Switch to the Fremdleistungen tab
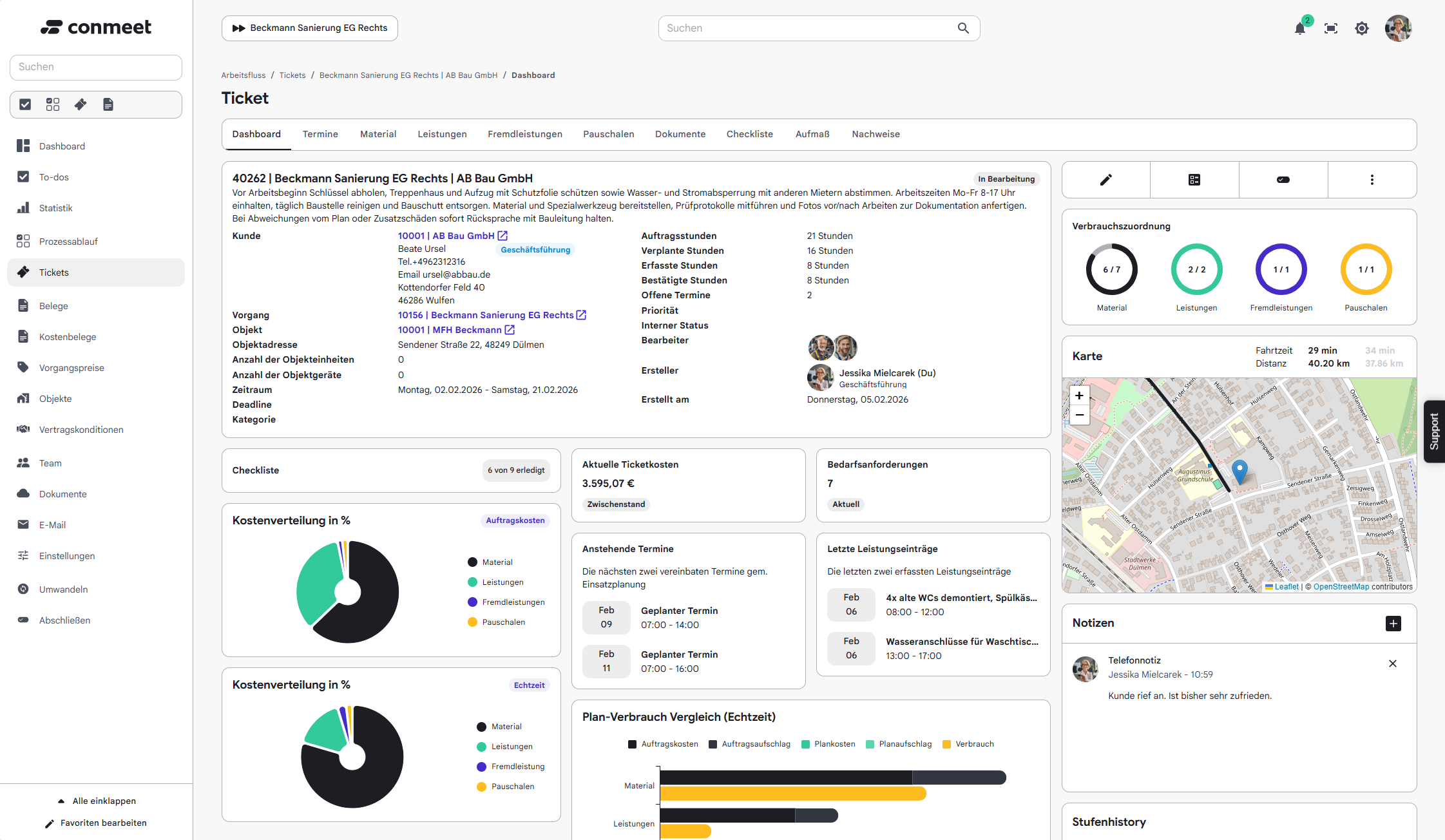Screen dimensions: 1445x840 (x=524, y=134)
